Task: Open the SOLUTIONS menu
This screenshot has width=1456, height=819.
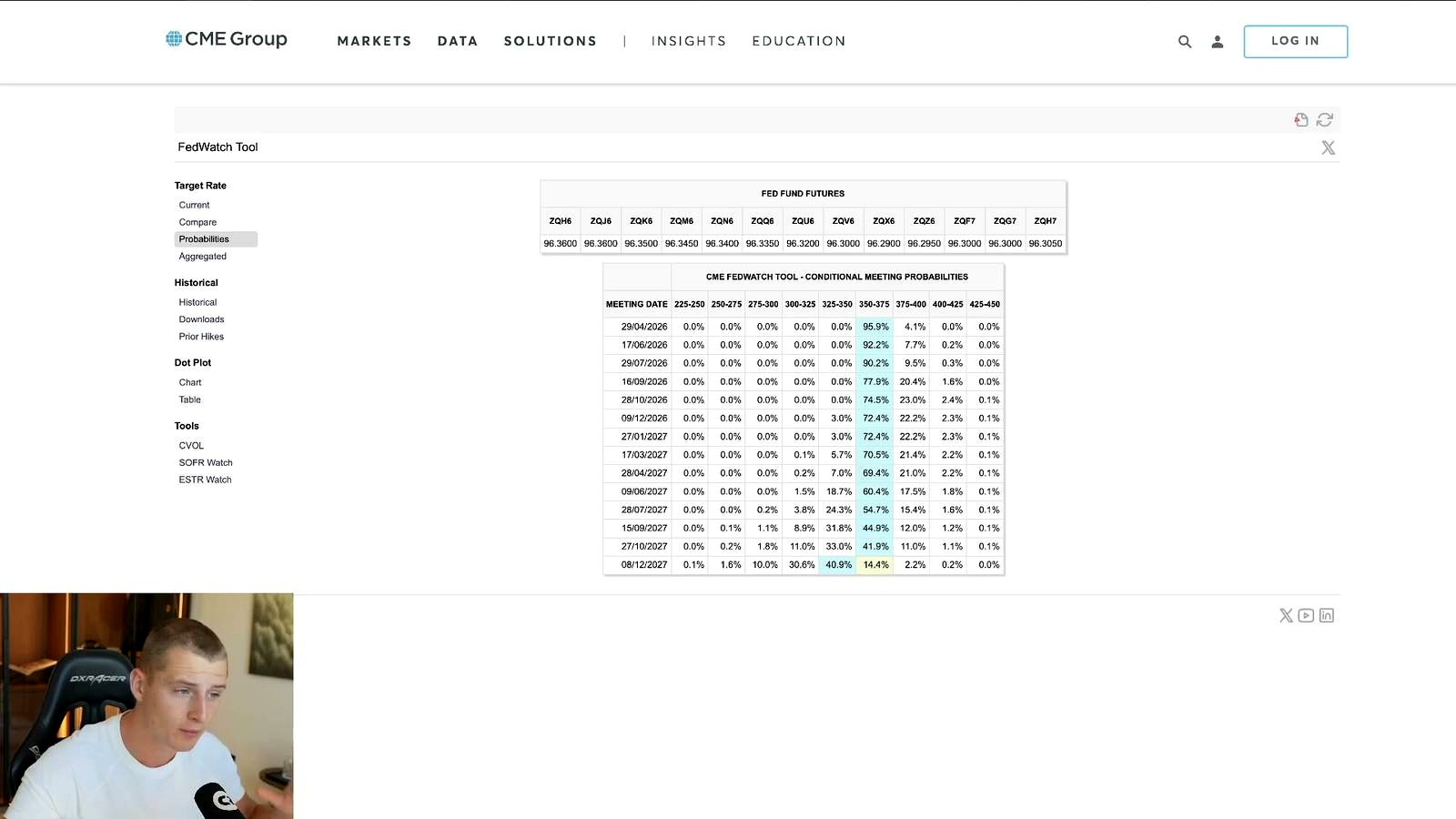Action: [551, 41]
